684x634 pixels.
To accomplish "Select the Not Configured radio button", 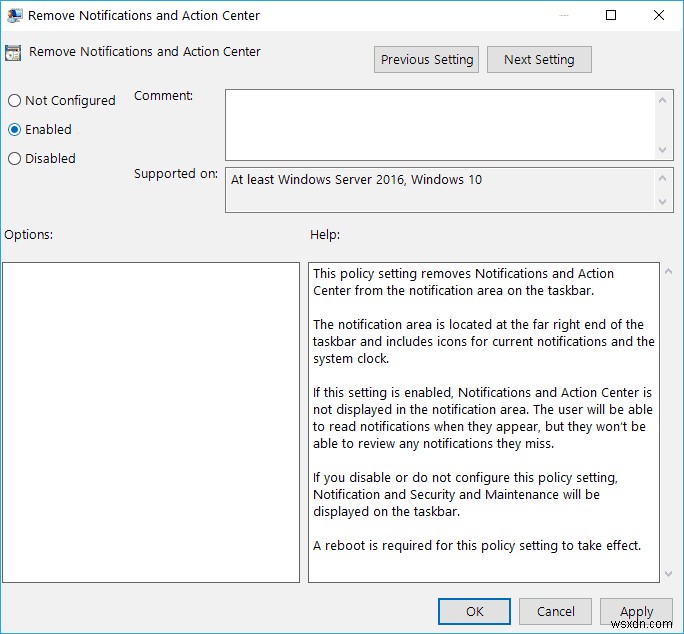I will (x=15, y=101).
